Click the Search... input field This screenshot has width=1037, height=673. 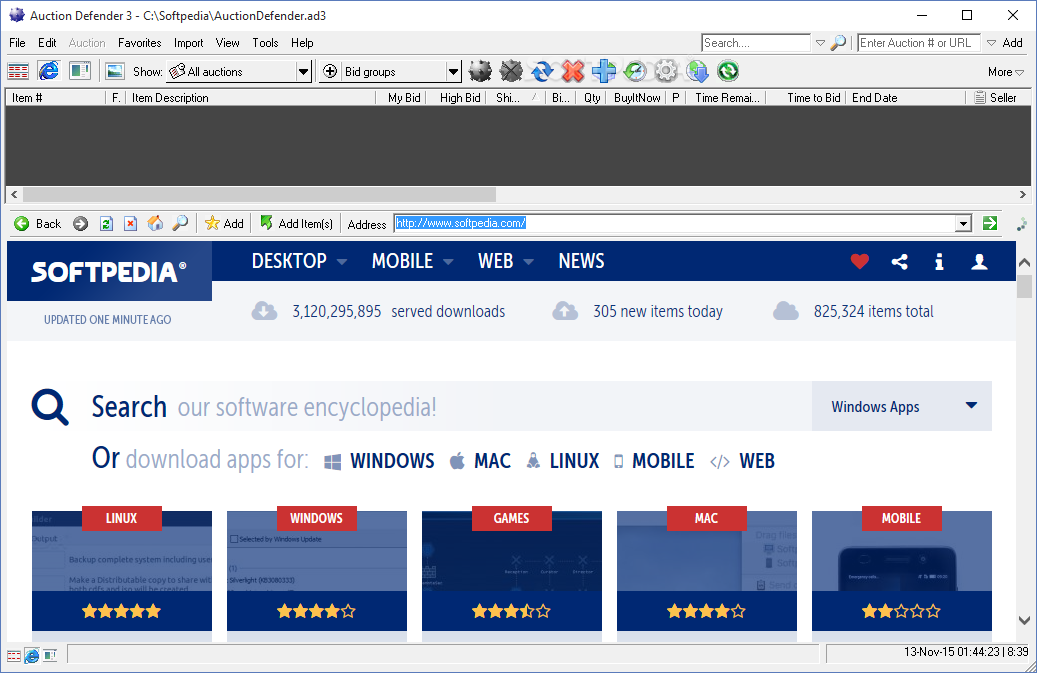[756, 43]
